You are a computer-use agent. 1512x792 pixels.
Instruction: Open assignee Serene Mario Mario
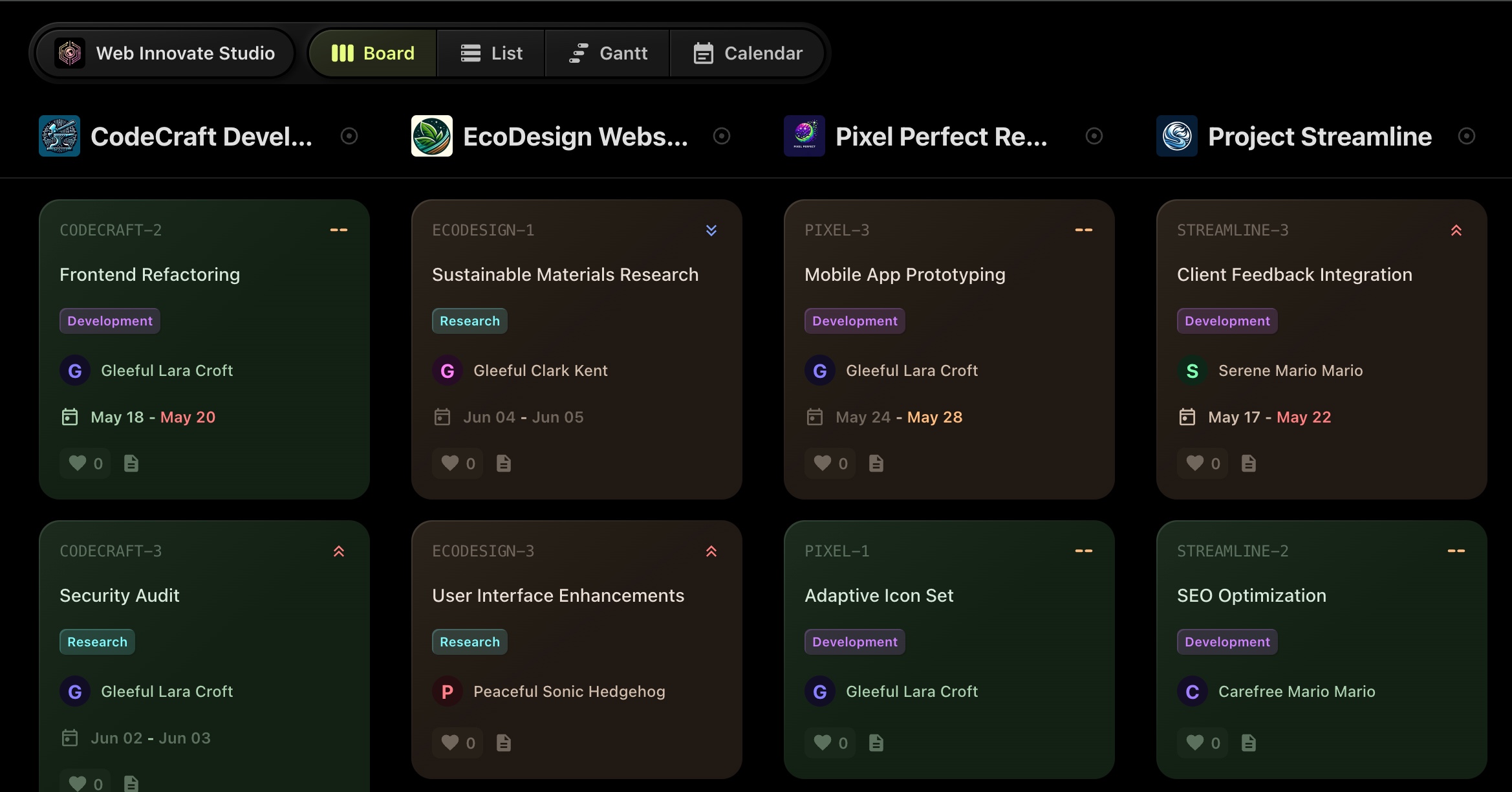tap(1290, 371)
